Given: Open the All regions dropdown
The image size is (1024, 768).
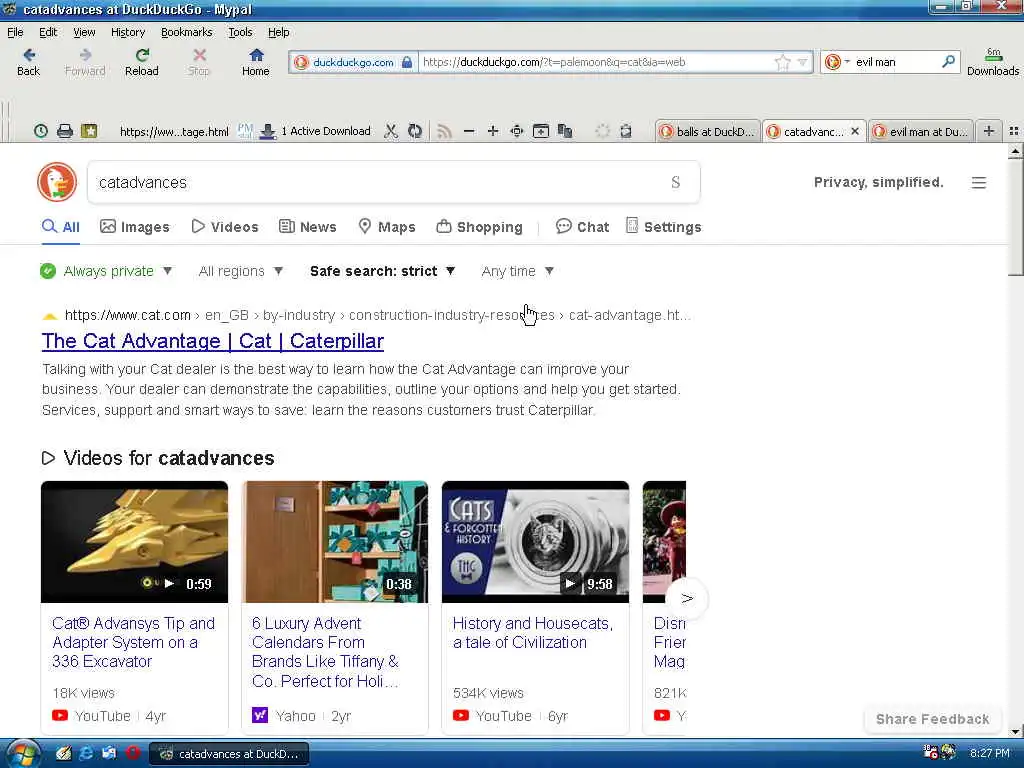Looking at the screenshot, I should tap(240, 271).
